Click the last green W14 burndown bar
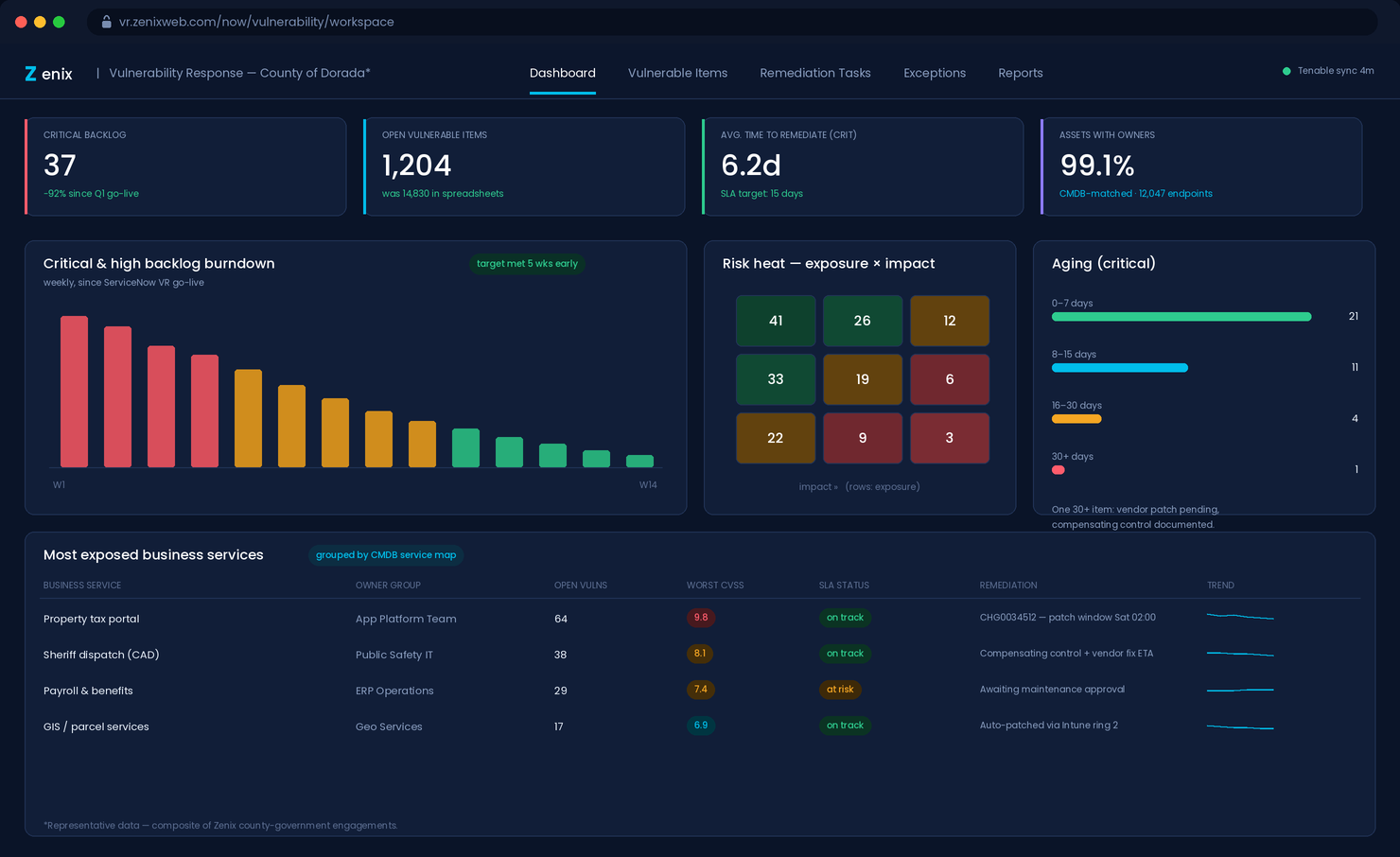The width and height of the screenshot is (1400, 857). [640, 461]
